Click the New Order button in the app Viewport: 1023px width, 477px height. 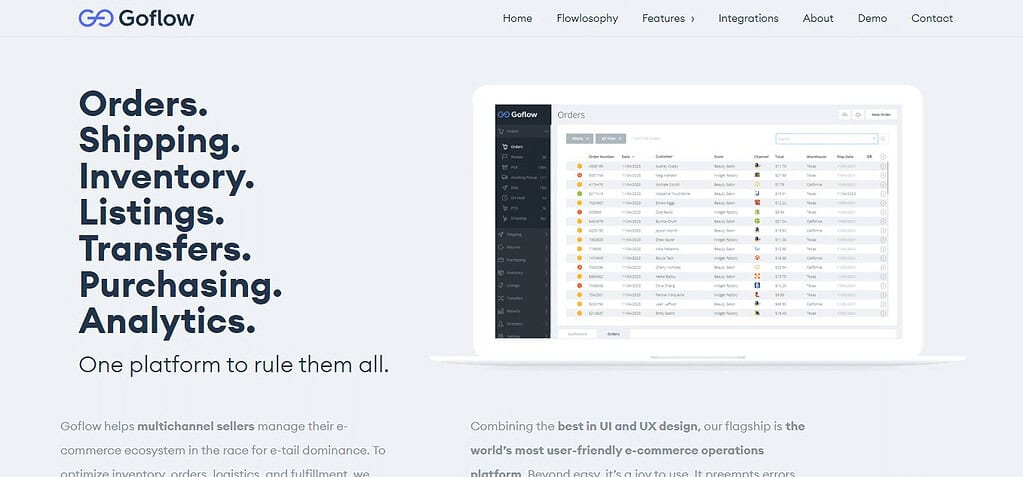(881, 114)
